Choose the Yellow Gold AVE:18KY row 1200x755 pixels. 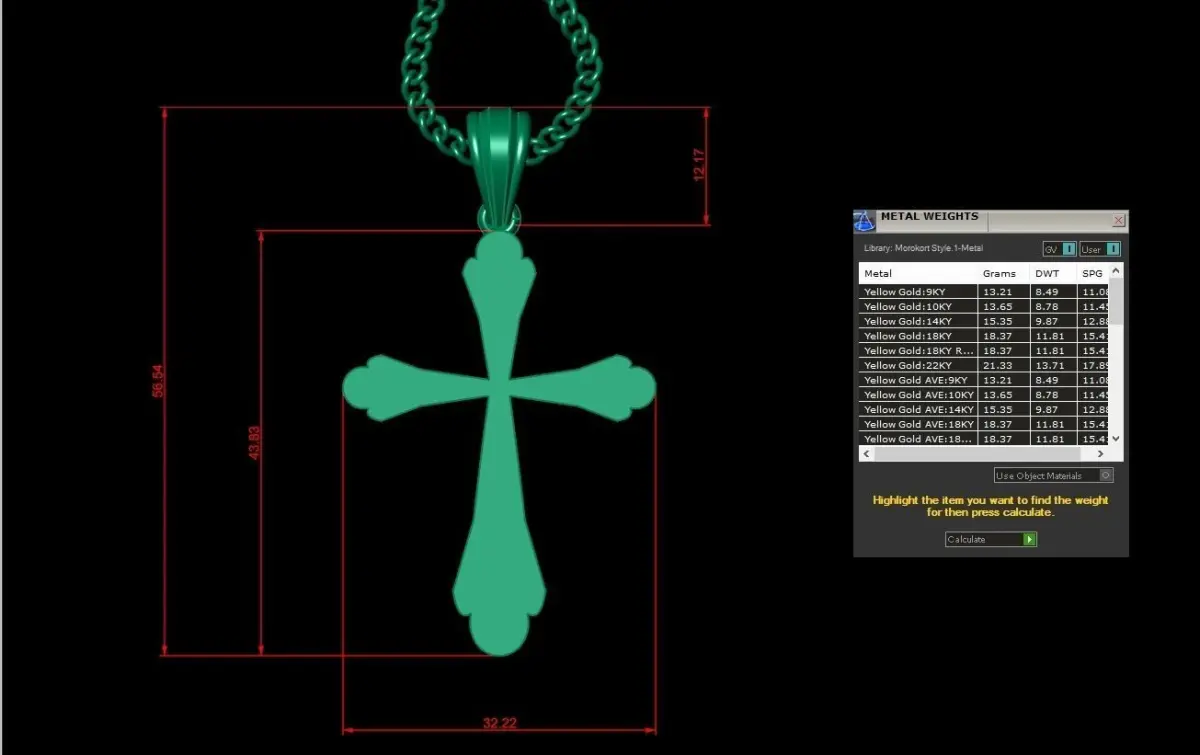click(x=985, y=424)
